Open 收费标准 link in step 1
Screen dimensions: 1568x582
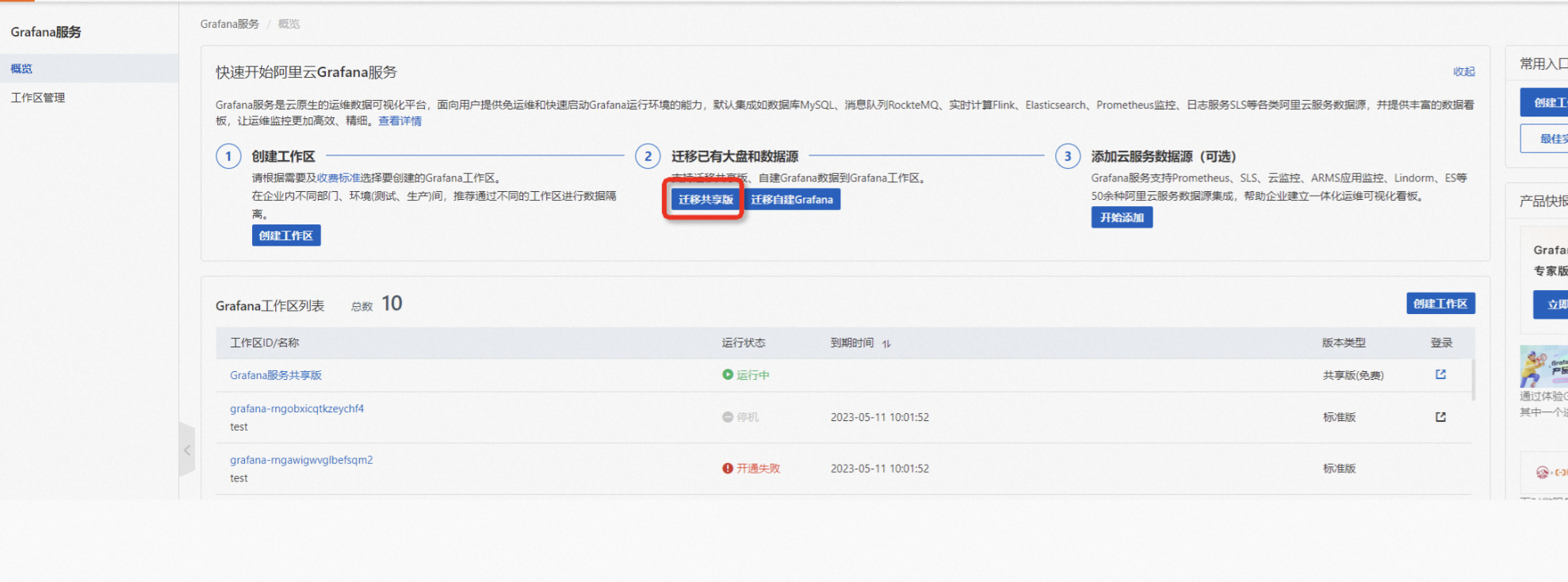click(338, 178)
